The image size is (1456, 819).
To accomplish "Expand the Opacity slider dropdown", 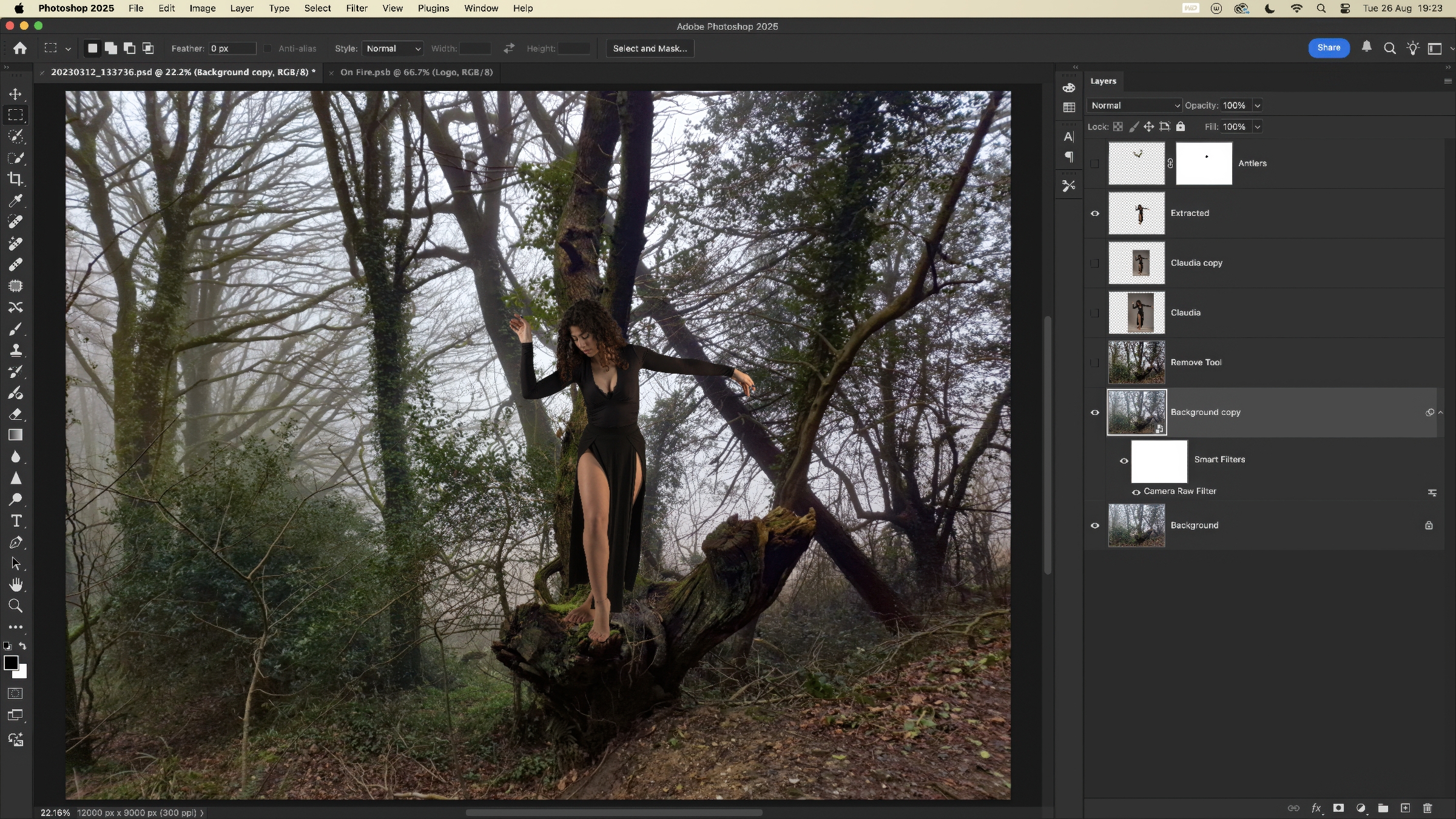I will tap(1258, 106).
